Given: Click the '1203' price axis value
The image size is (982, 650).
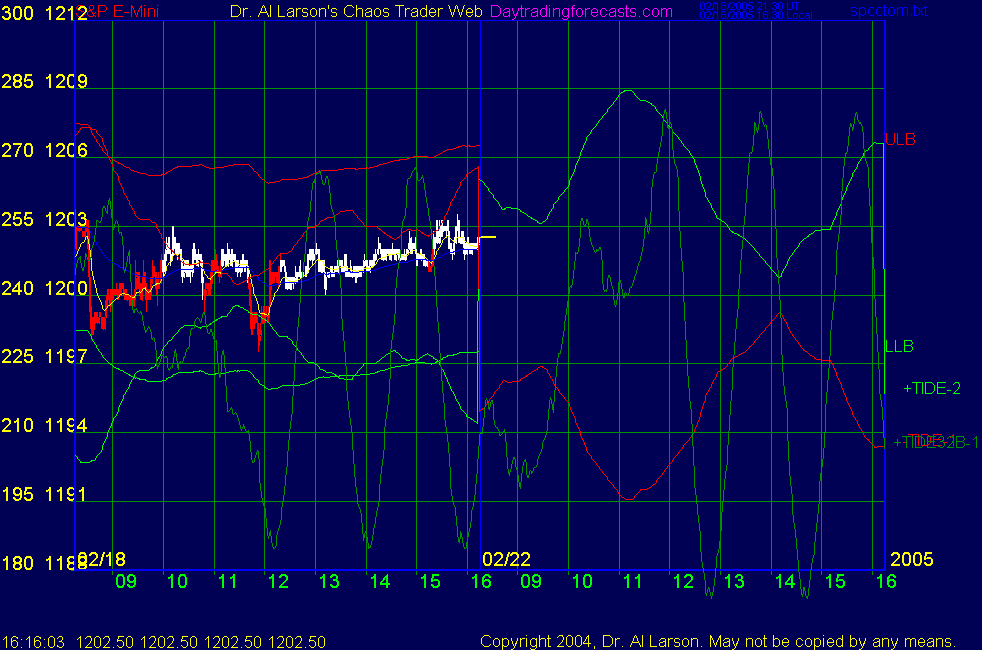Looking at the screenshot, I should 66,219.
